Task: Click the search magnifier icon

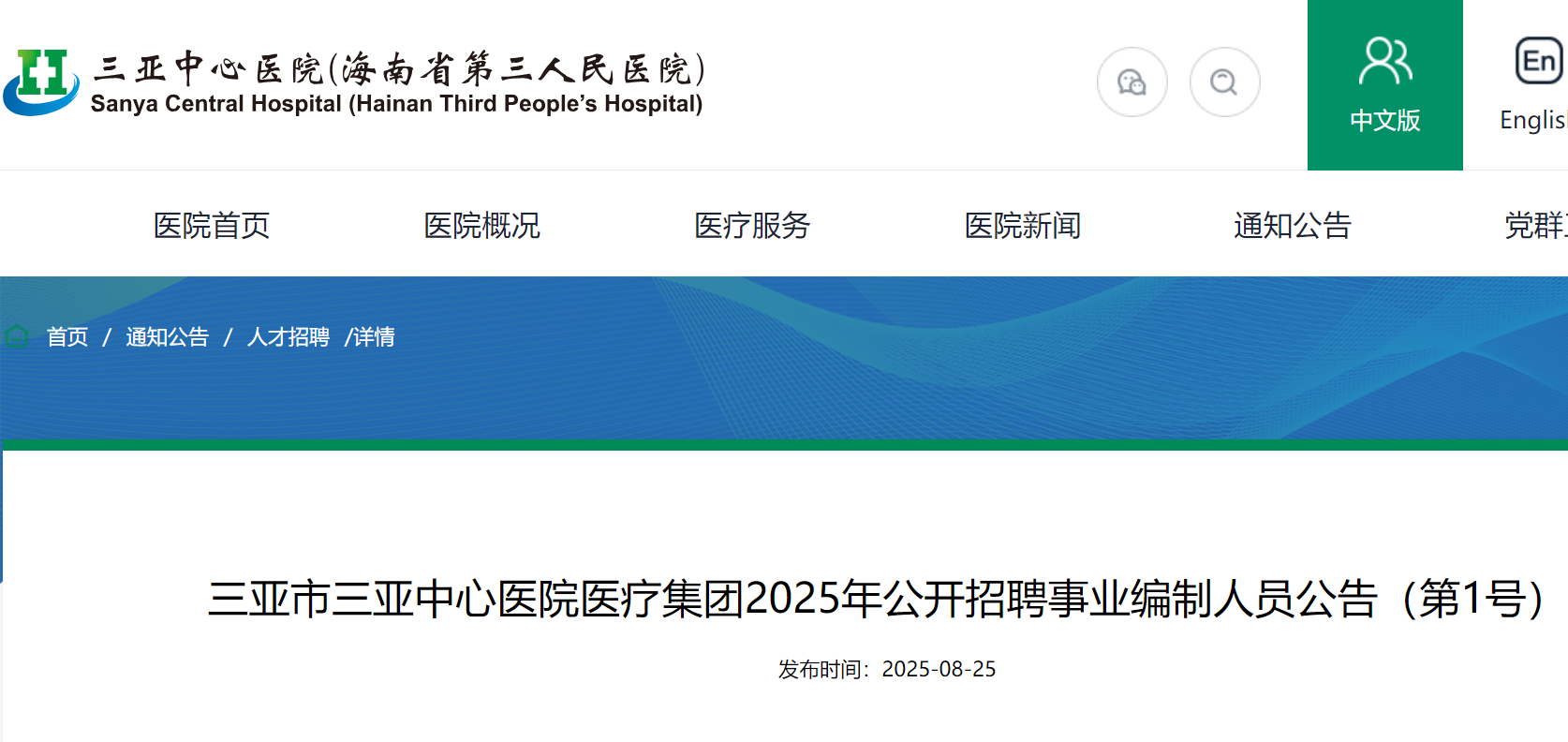Action: pos(1224,82)
